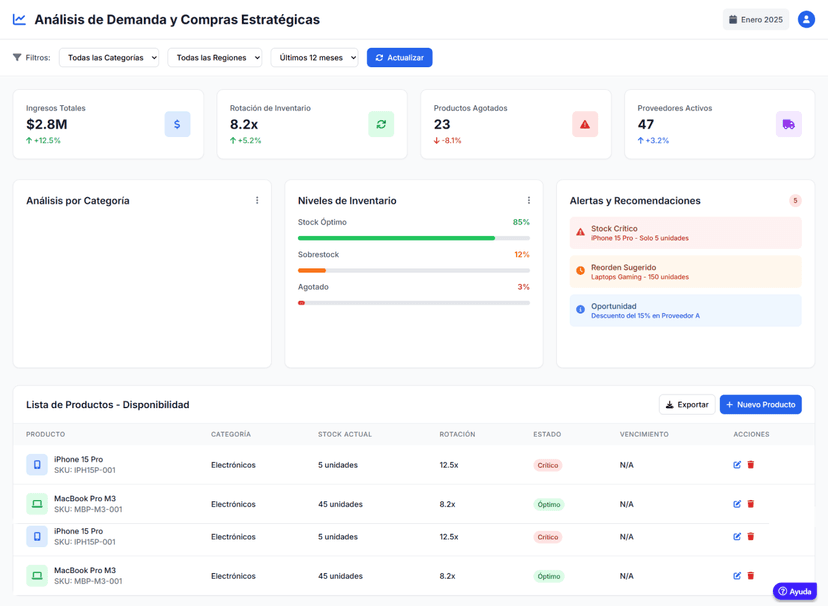Click the VENCIMIENTO column header

(644, 434)
